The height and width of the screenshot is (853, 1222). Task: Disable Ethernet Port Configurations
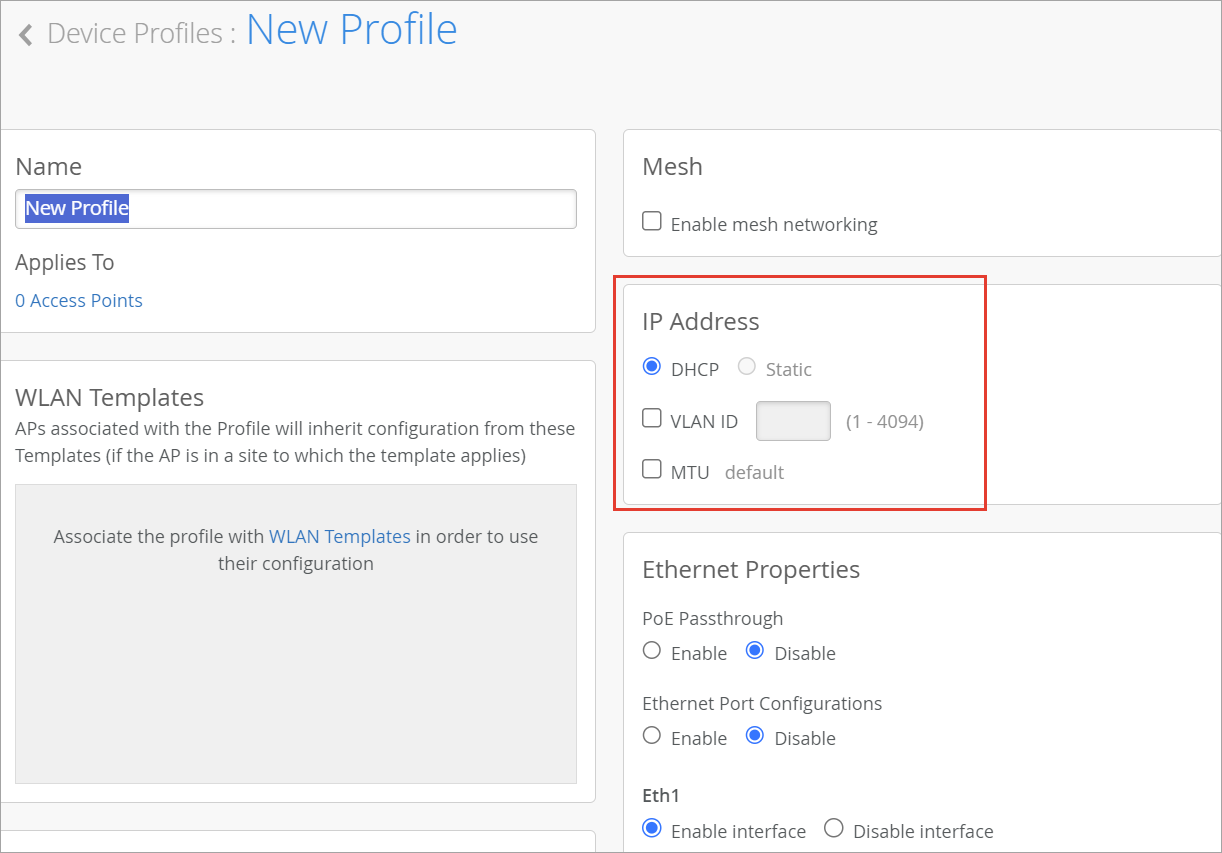coord(756,736)
